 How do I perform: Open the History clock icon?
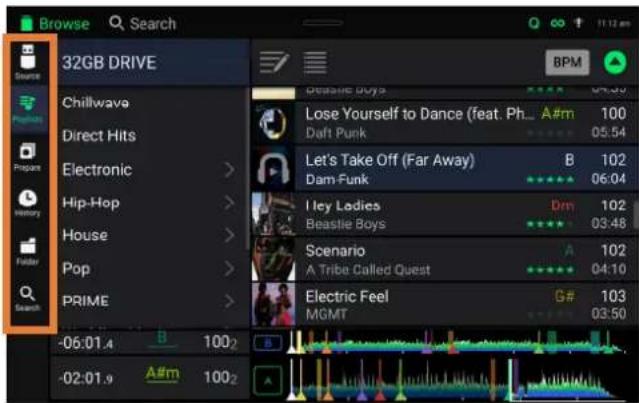[27, 203]
